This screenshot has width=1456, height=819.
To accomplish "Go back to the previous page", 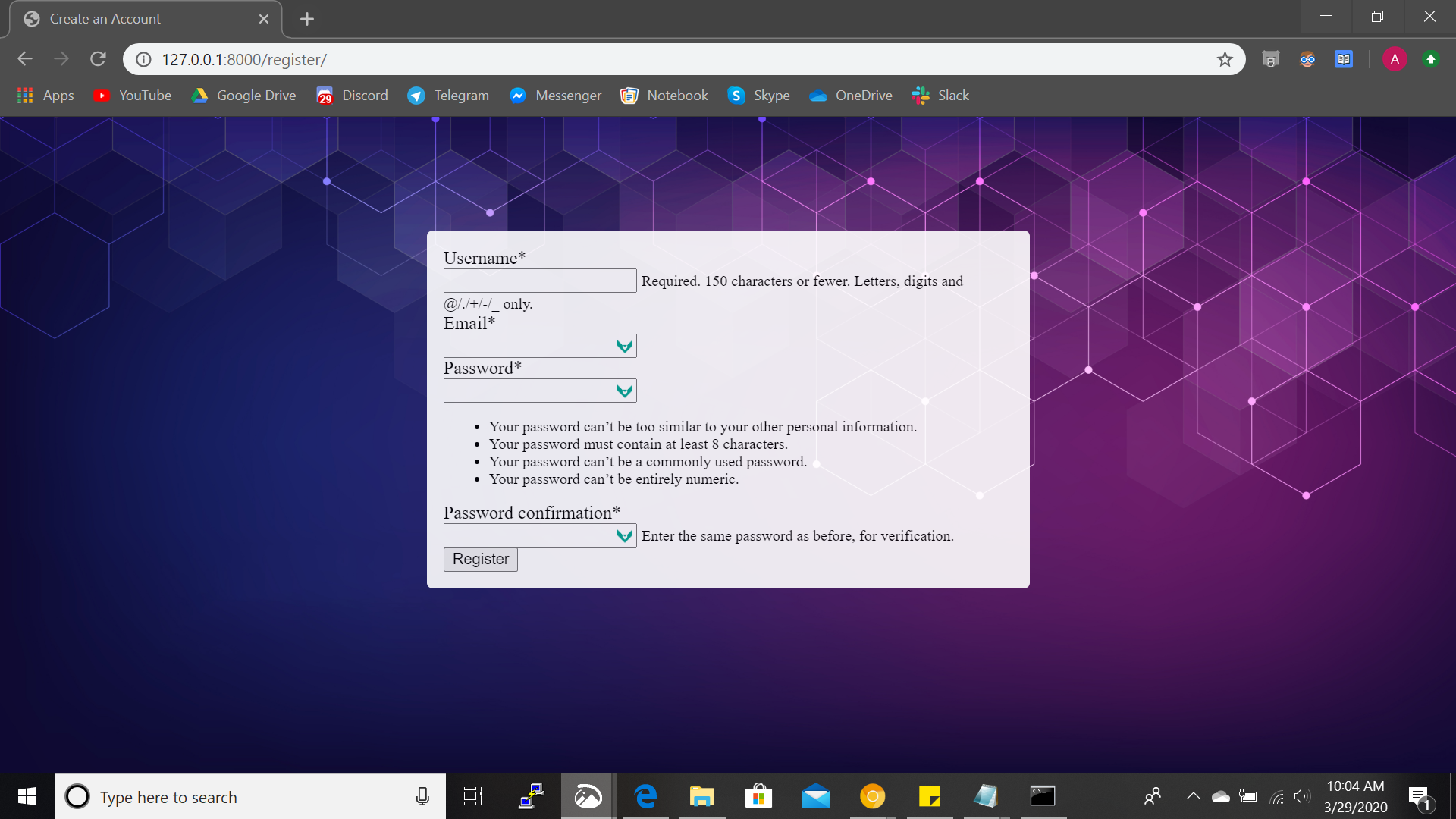I will [25, 59].
